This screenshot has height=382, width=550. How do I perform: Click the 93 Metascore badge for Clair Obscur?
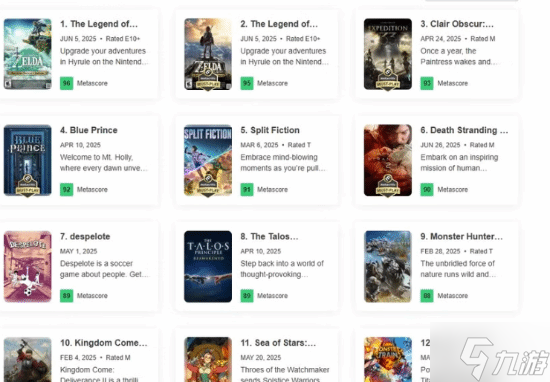click(427, 83)
